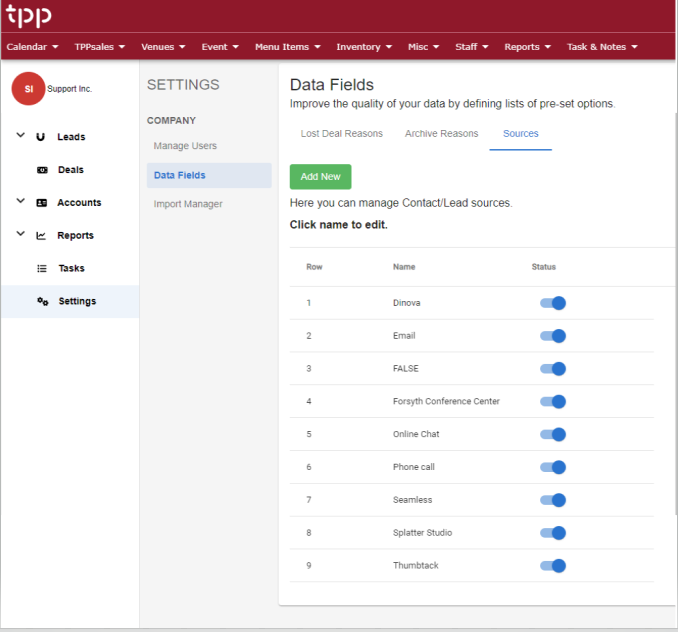The width and height of the screenshot is (678, 632).
Task: Click the Status column header
Action: [544, 267]
